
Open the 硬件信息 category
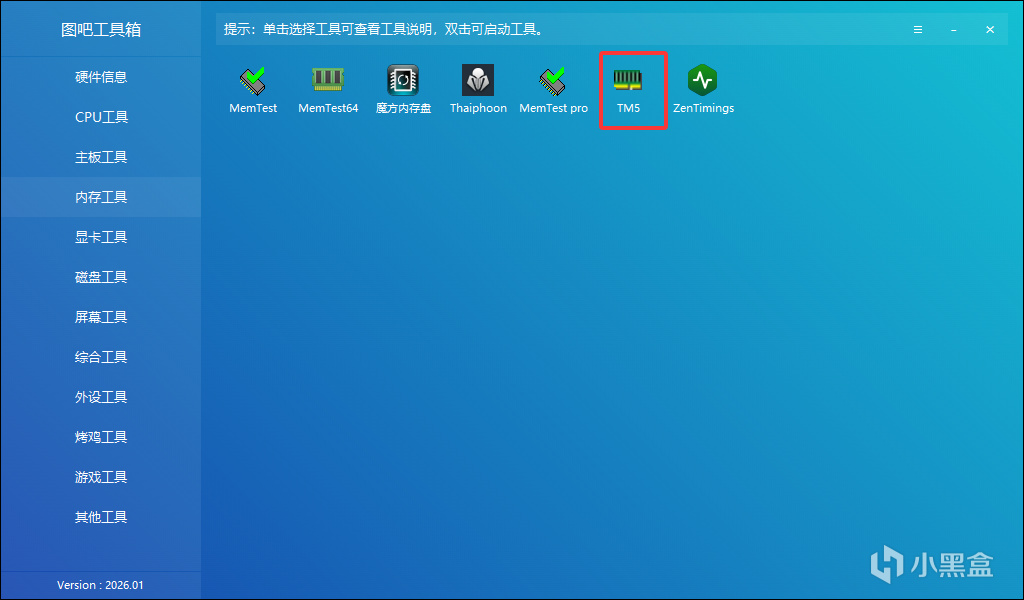(101, 77)
